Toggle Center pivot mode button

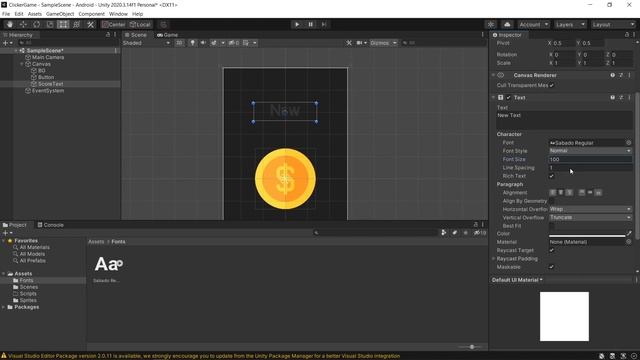pyautogui.click(x=113, y=24)
